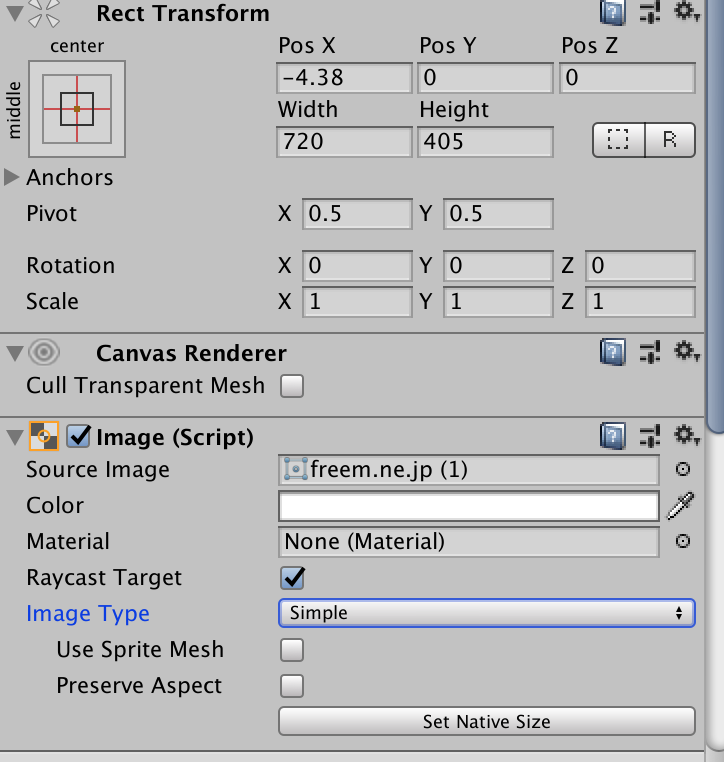Pick color with the eyedropper icon
This screenshot has height=762, width=724.
(681, 505)
